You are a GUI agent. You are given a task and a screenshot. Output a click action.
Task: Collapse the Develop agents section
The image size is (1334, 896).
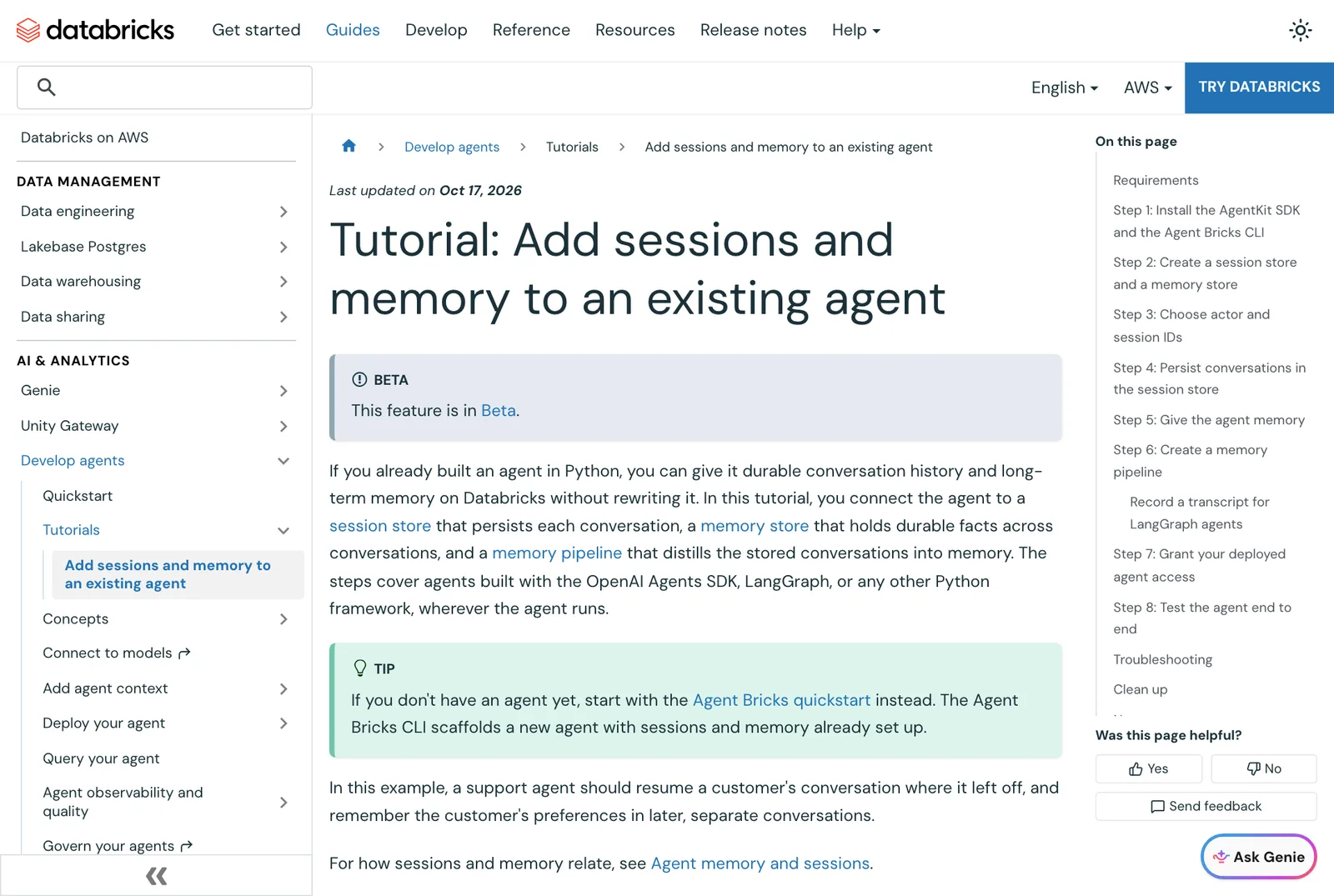coord(283,461)
